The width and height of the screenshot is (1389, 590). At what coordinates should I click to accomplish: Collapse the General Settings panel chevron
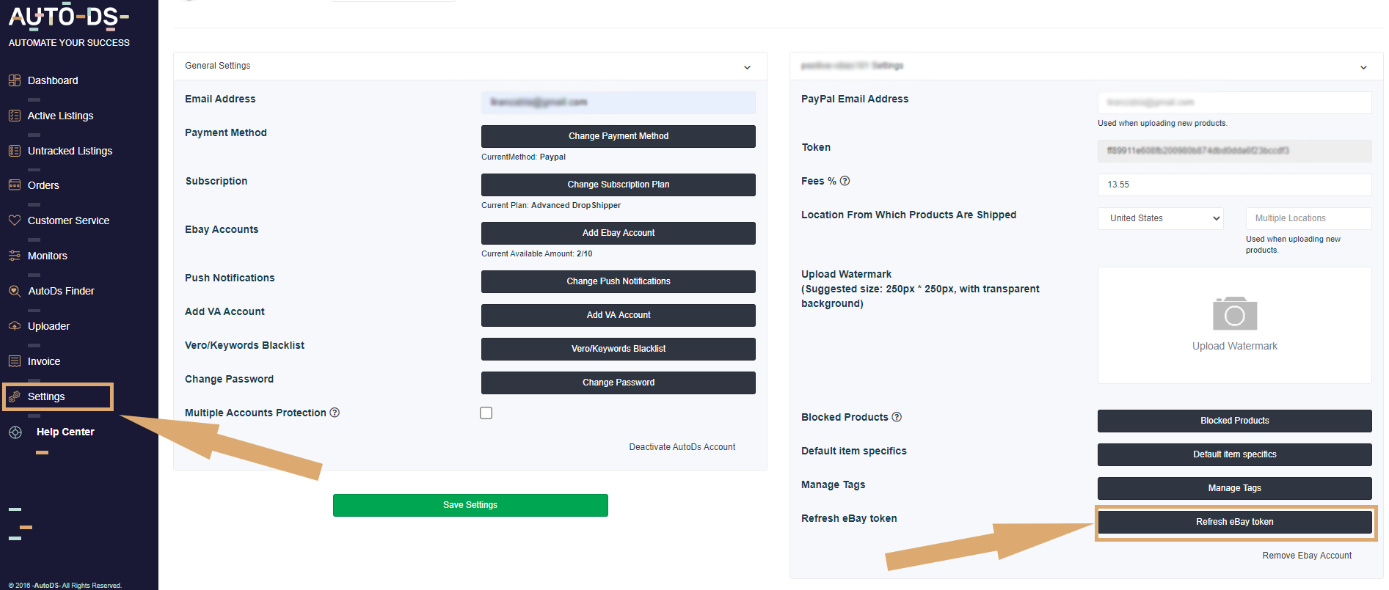coord(747,67)
